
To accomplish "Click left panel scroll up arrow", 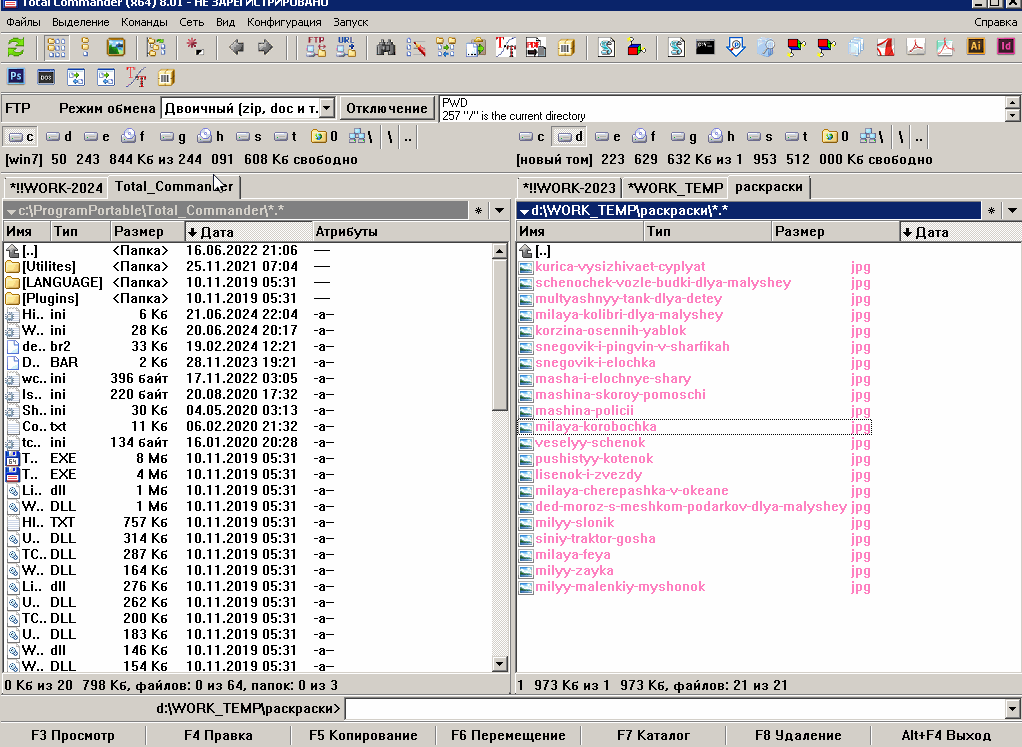I will coord(499,251).
